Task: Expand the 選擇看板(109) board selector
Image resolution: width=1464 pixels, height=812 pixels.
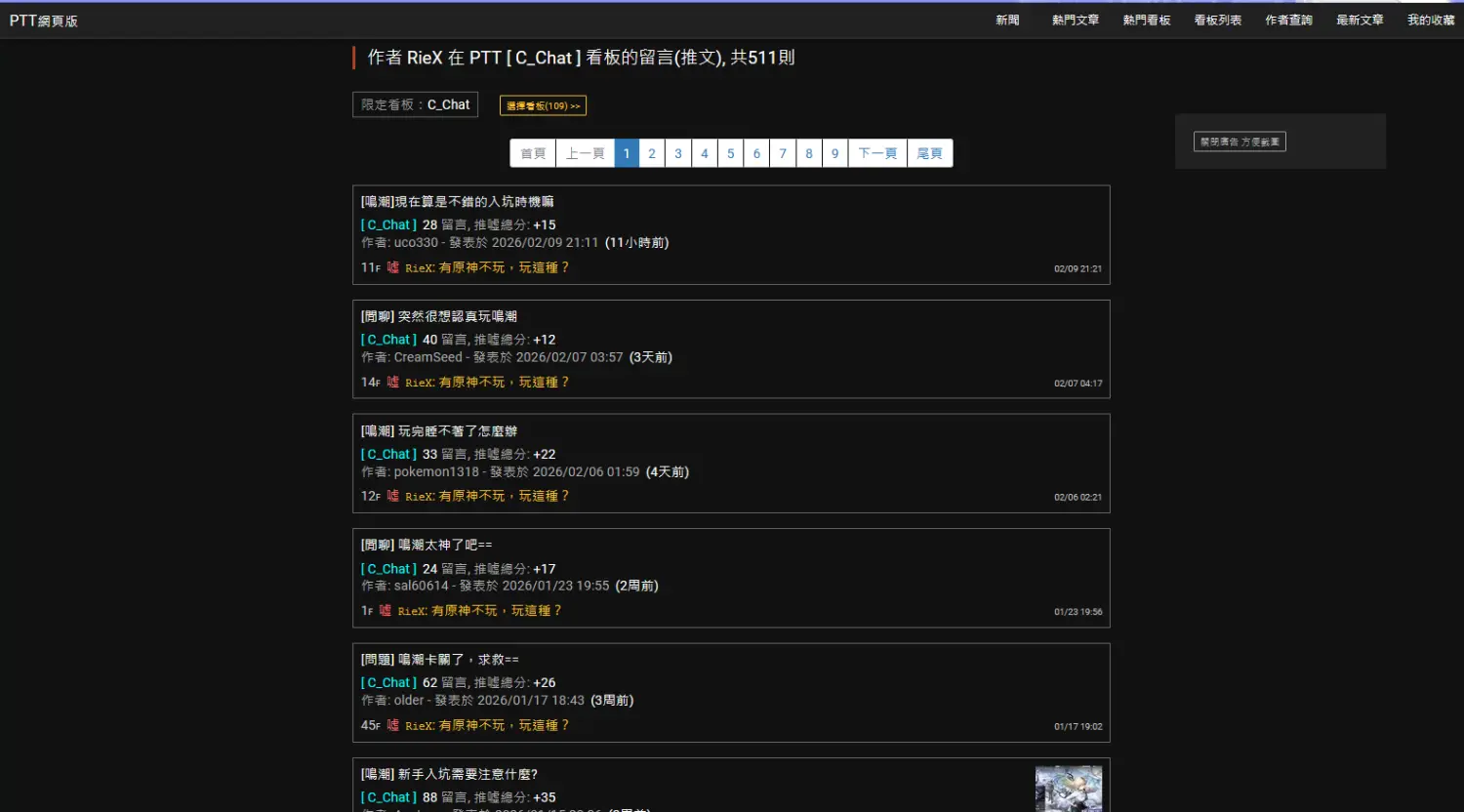Action: point(543,105)
